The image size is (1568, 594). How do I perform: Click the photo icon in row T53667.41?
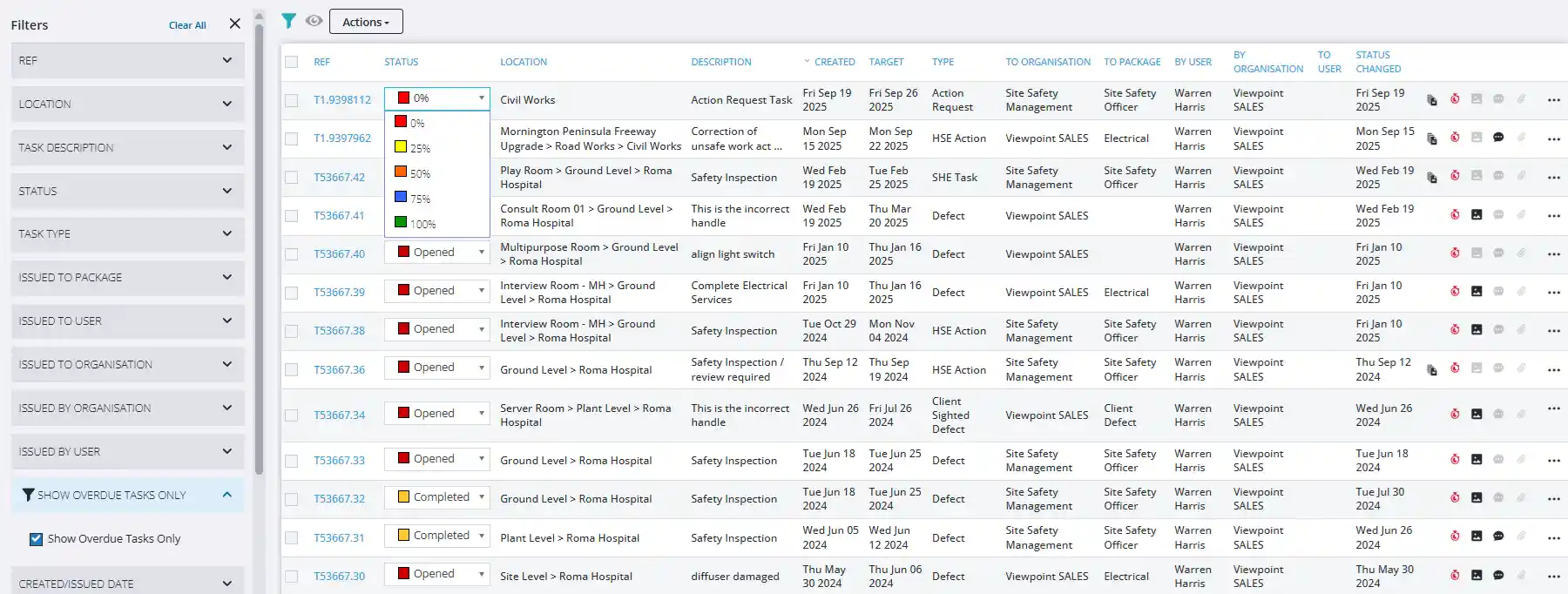click(x=1477, y=214)
